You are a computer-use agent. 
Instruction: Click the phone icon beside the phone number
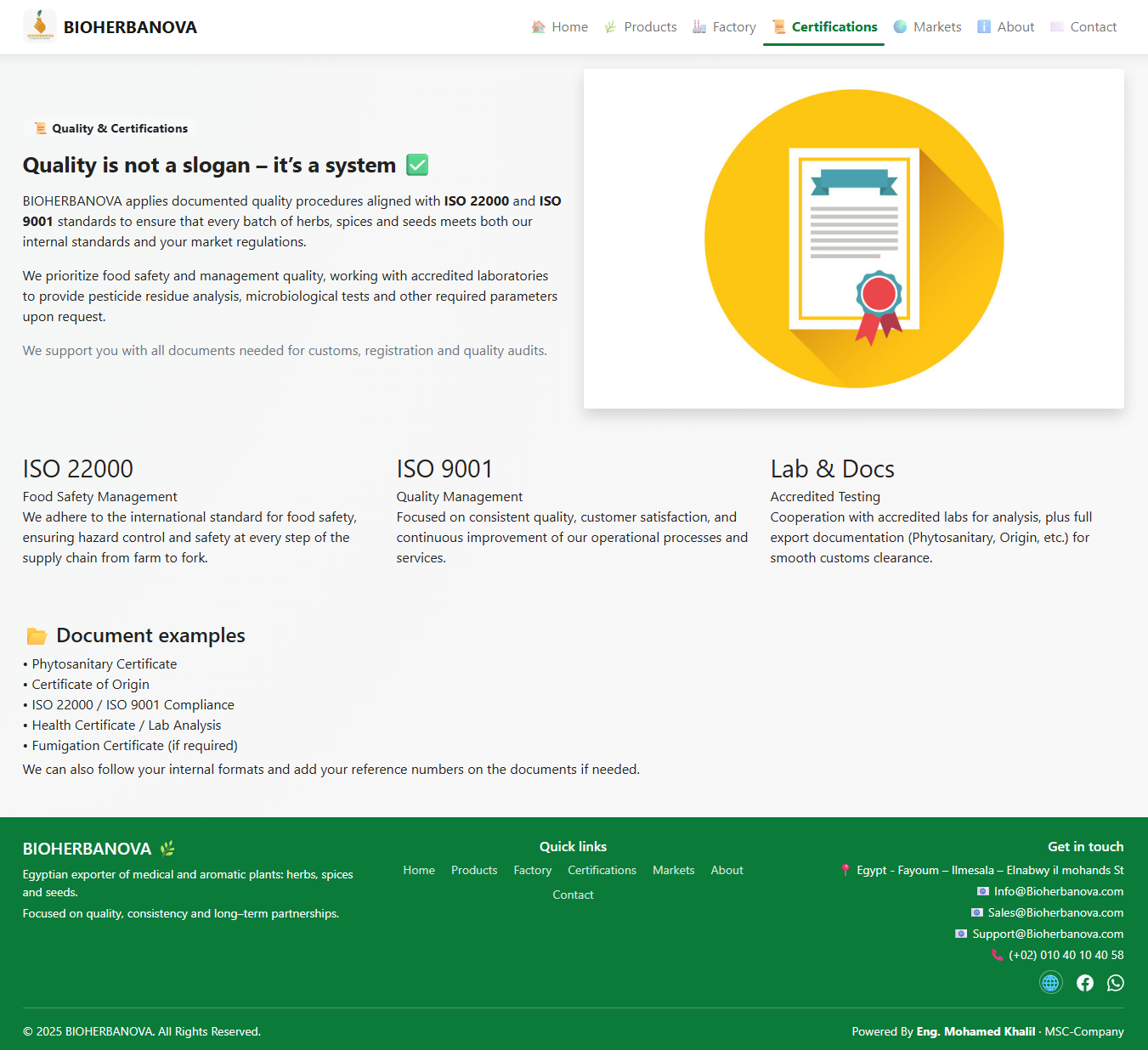pyautogui.click(x=998, y=955)
